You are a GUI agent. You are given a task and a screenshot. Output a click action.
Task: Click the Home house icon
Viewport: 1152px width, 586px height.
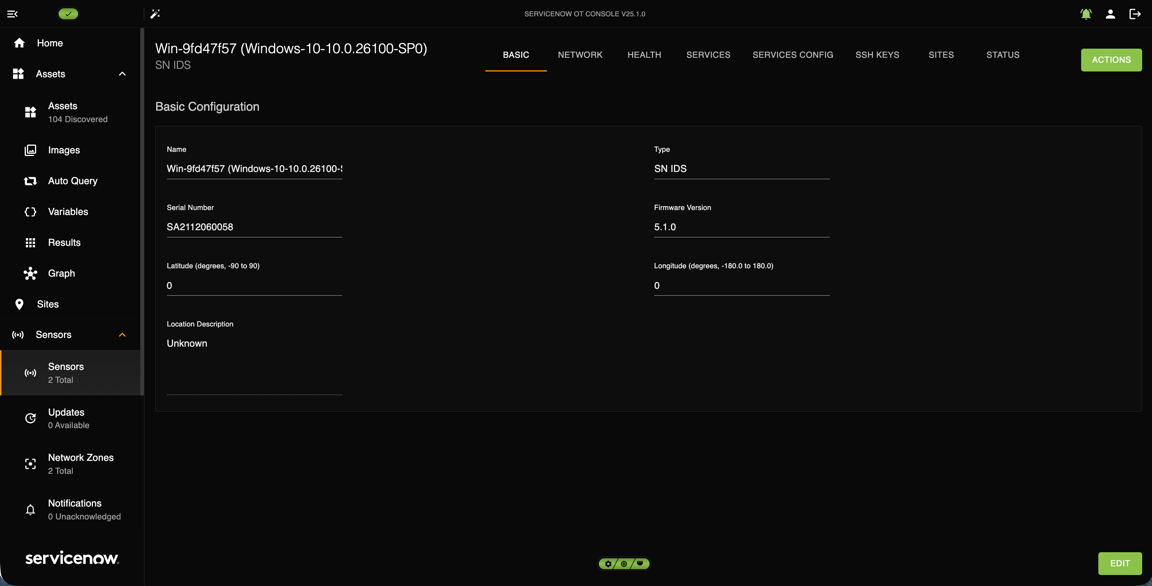[x=19, y=43]
